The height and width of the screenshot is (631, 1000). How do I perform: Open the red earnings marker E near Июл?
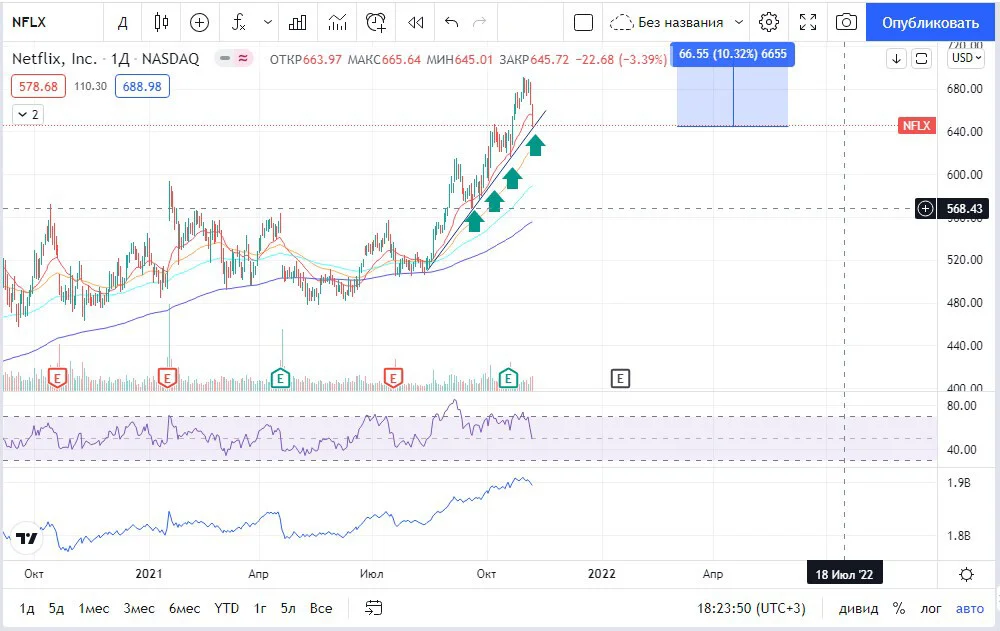(393, 378)
